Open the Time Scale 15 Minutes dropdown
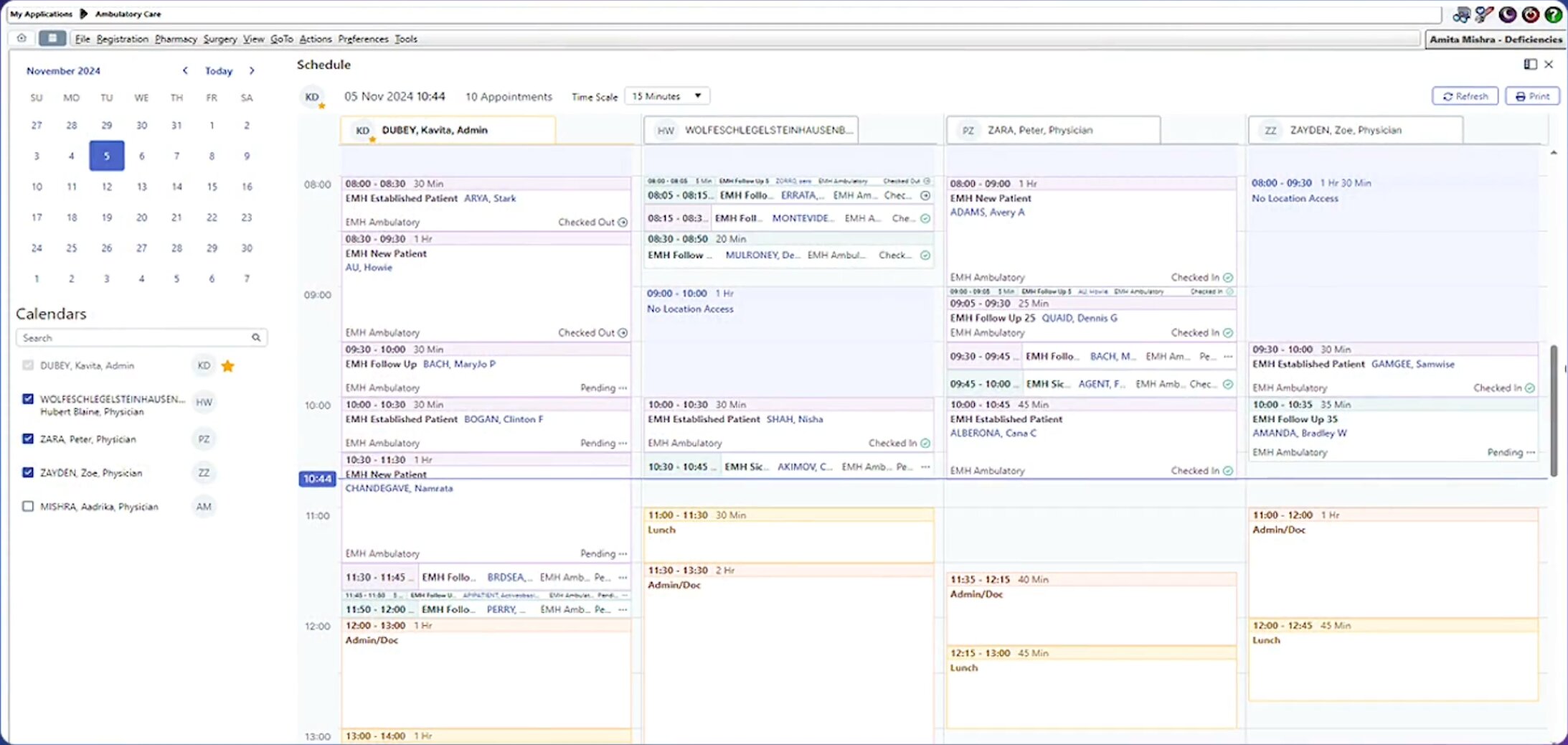This screenshot has height=745, width=1568. coord(666,96)
